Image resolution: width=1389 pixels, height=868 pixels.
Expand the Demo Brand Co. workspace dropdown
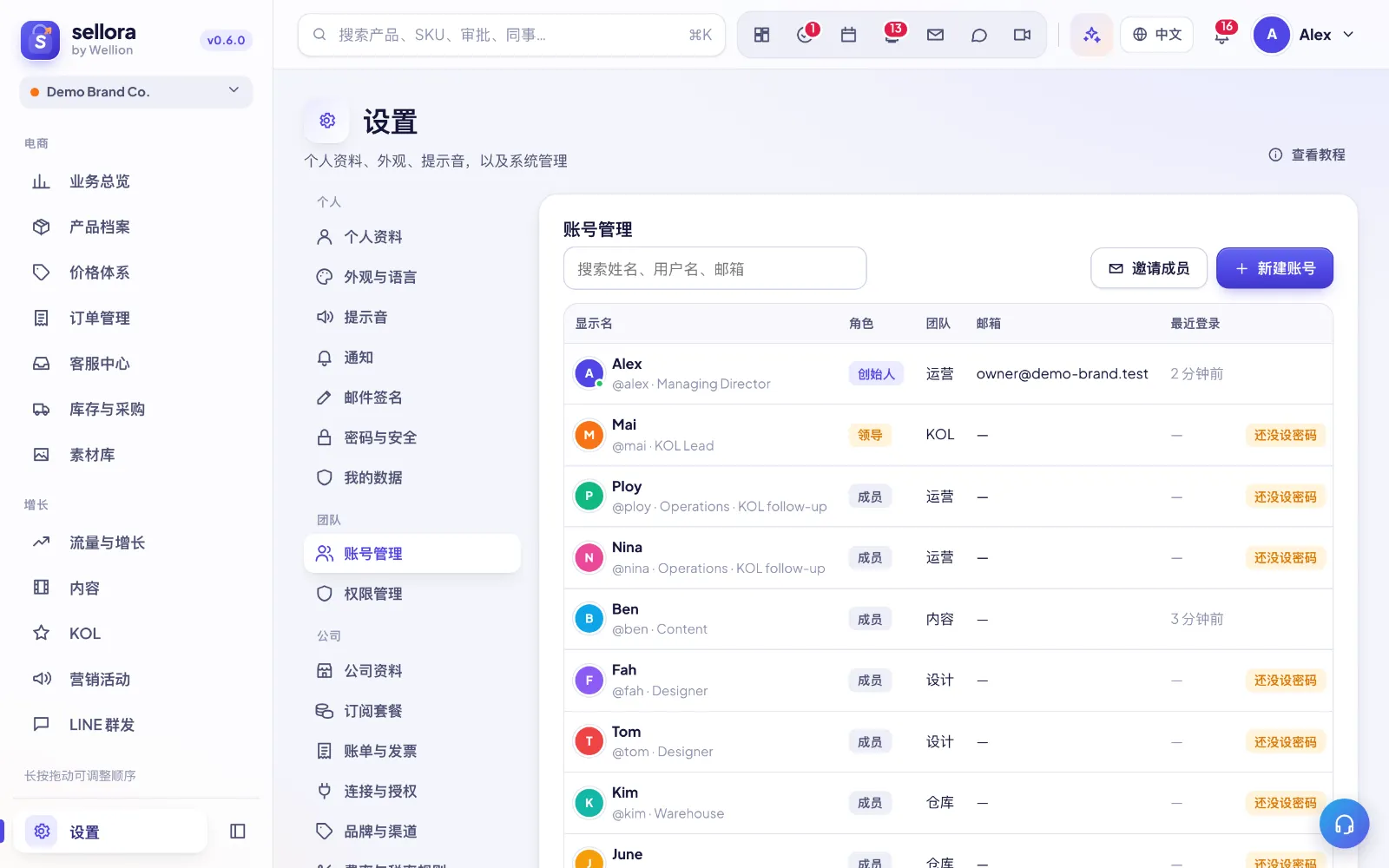pyautogui.click(x=135, y=92)
